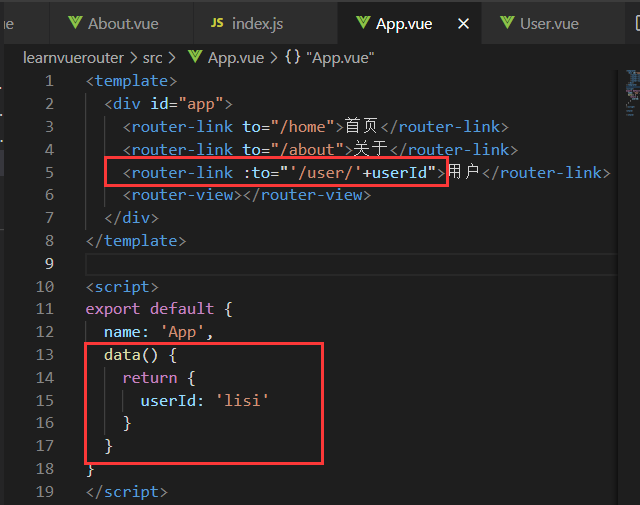Click the 用户 link text

pos(463,171)
